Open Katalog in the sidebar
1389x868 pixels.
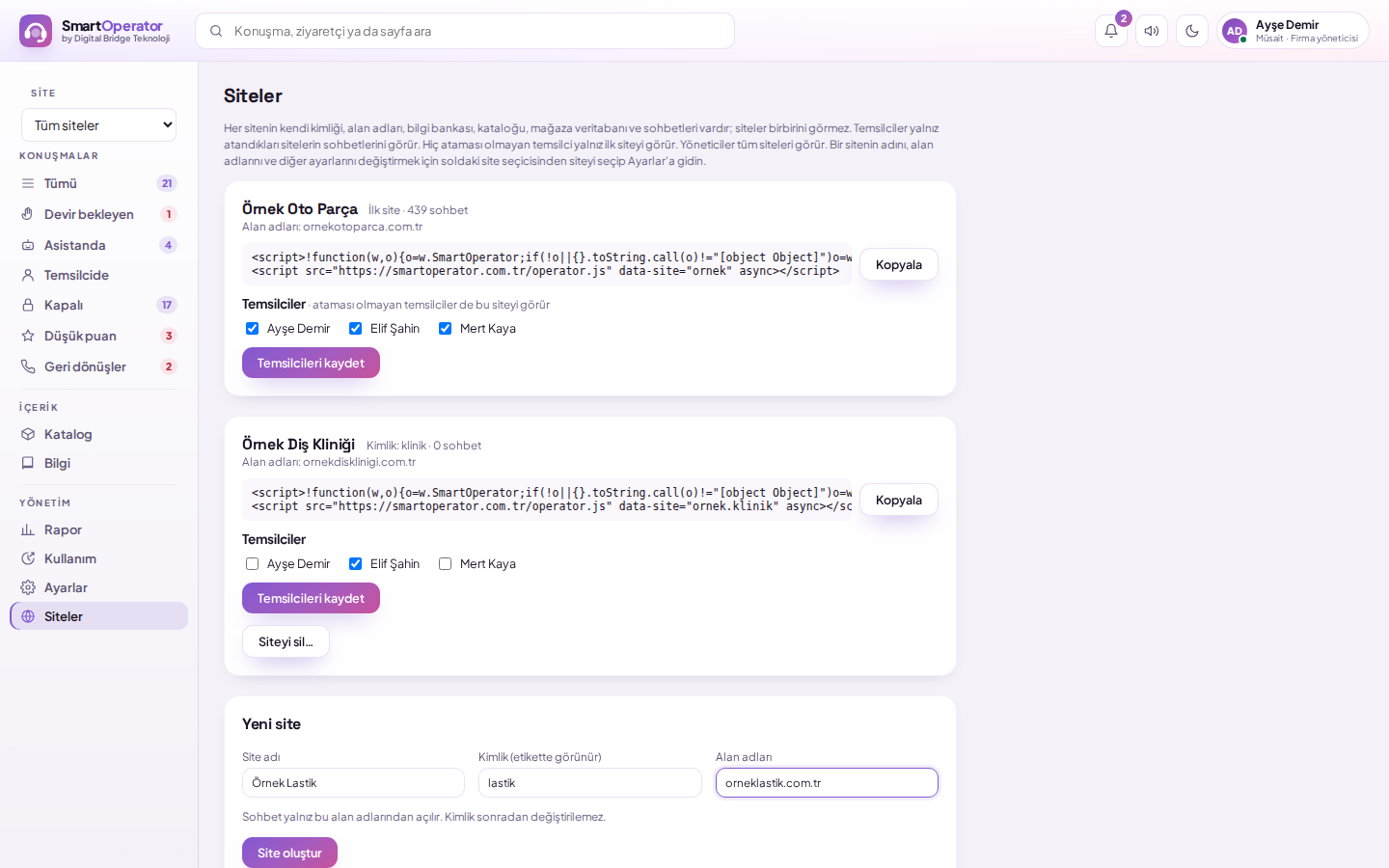[98, 434]
